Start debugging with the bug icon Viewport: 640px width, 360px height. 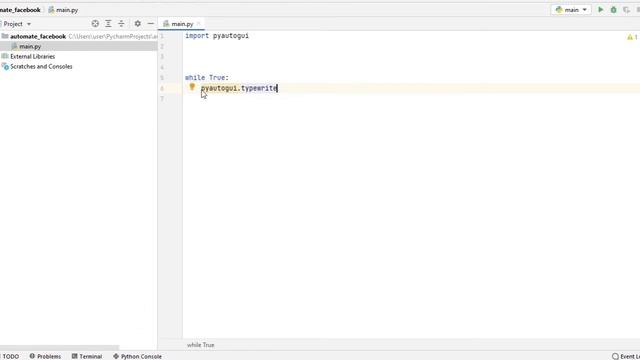coord(613,9)
